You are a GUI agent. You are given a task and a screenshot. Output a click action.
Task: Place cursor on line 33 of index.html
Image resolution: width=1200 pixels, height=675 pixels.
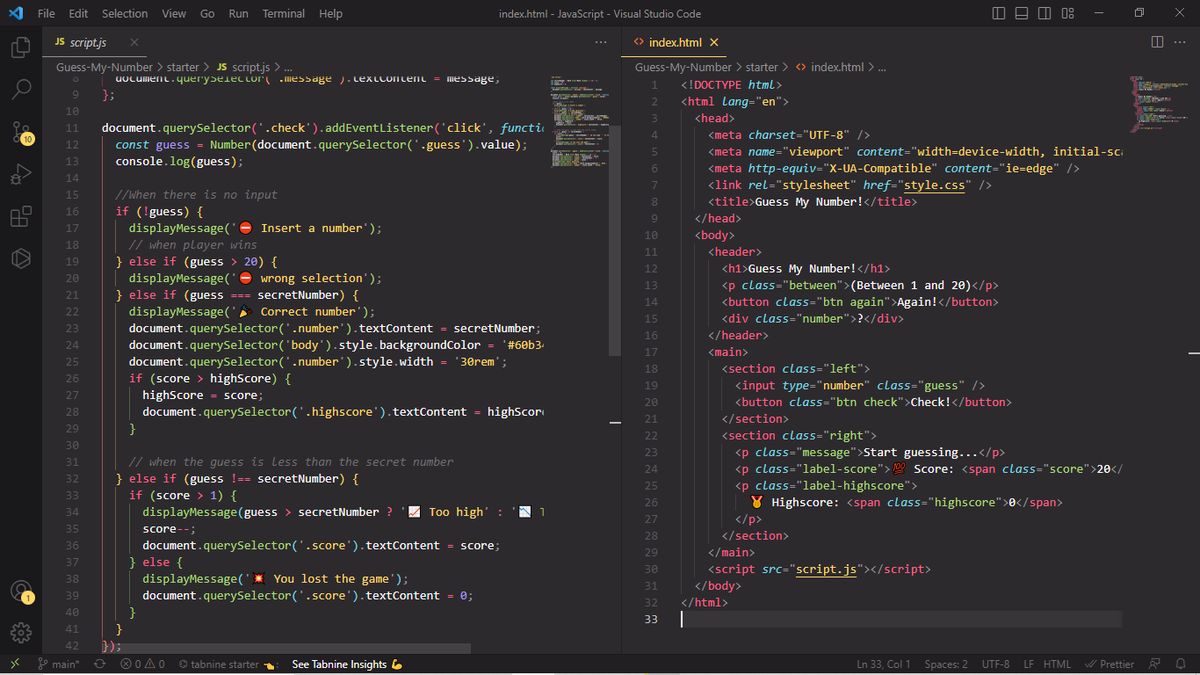900,619
